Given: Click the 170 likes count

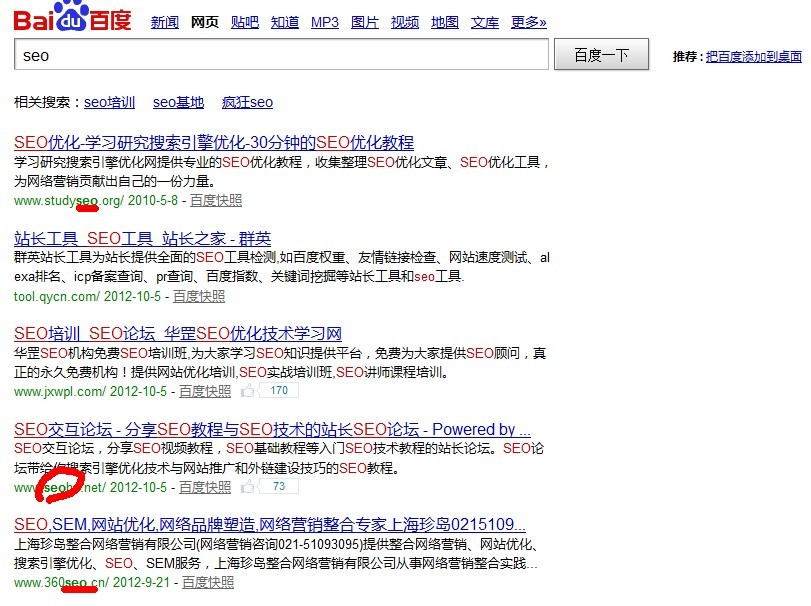Looking at the screenshot, I should click(279, 390).
